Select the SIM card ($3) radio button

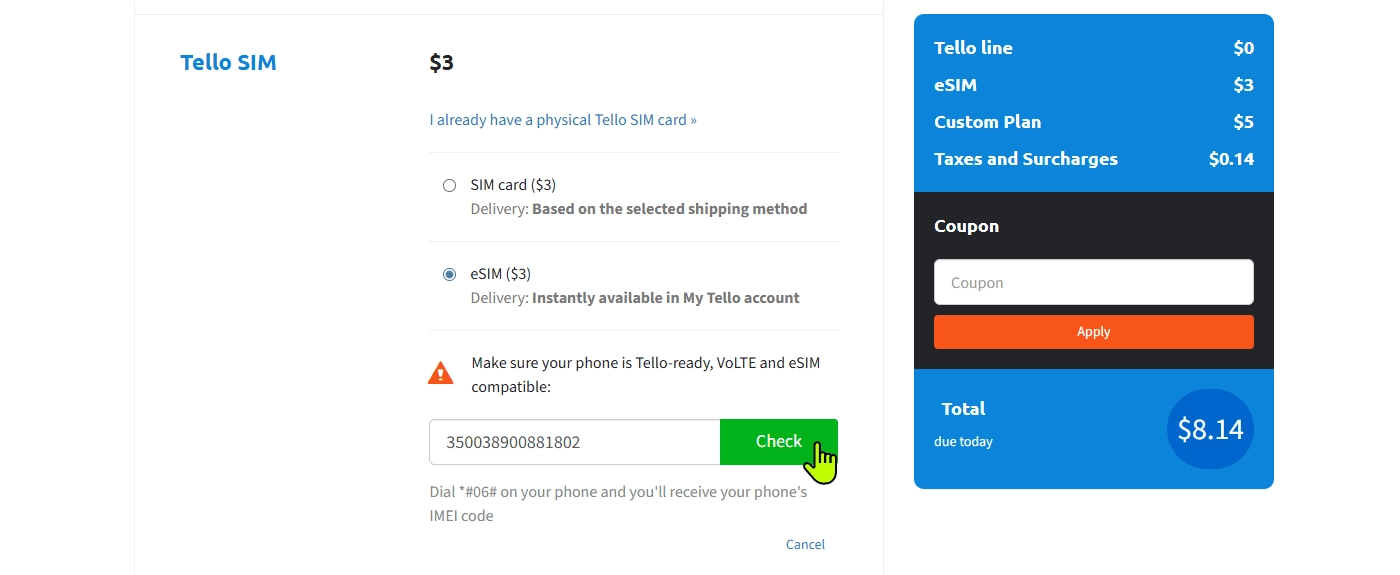coord(450,185)
